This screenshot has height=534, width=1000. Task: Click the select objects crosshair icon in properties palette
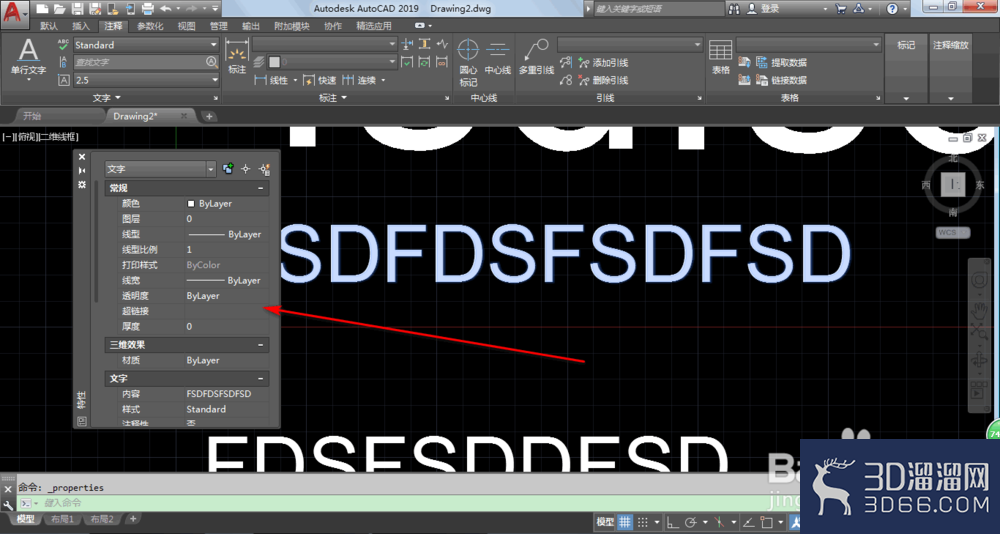[x=246, y=169]
